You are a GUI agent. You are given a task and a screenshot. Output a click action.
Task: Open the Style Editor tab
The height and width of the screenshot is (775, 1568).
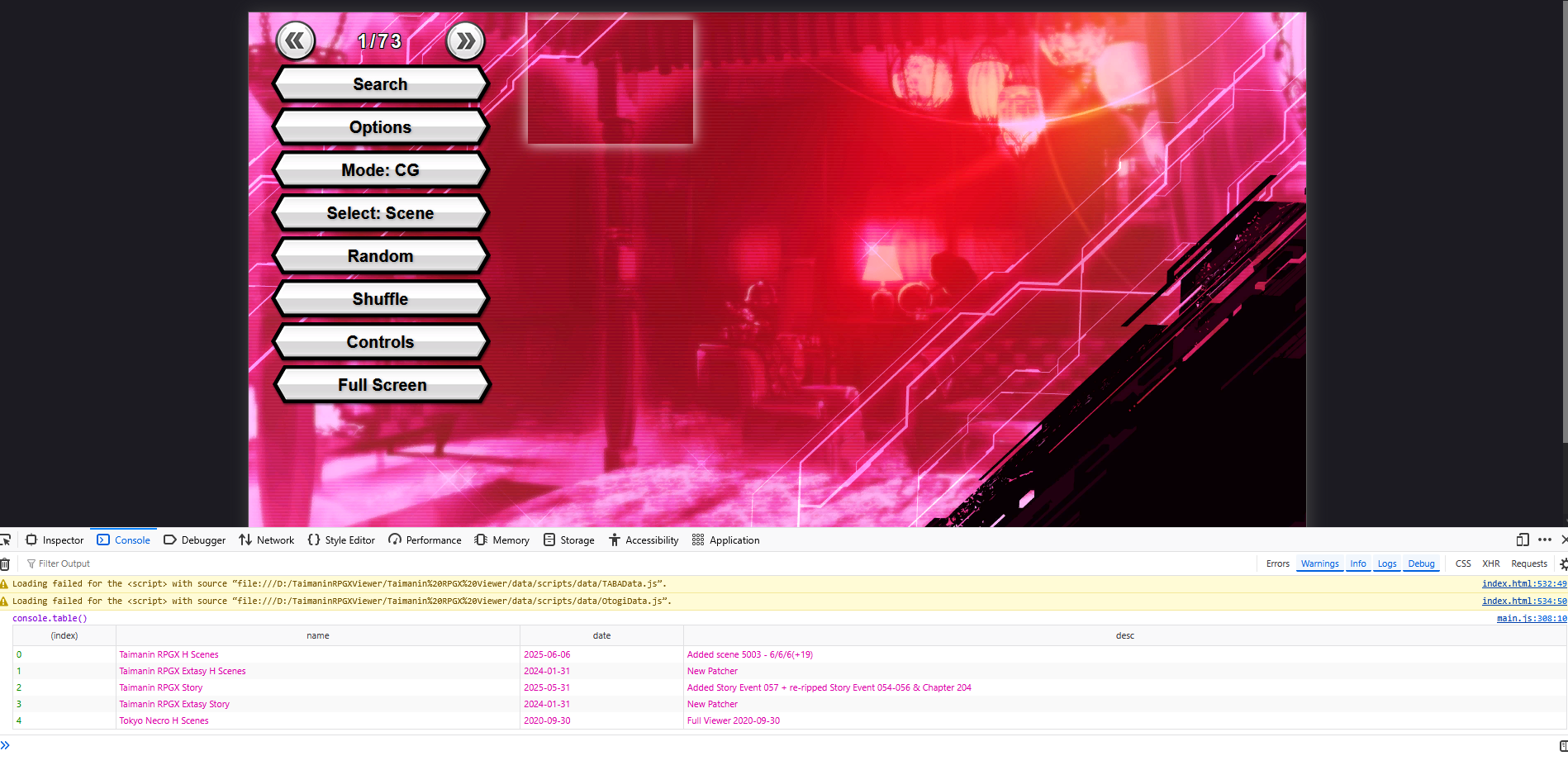tap(341, 540)
